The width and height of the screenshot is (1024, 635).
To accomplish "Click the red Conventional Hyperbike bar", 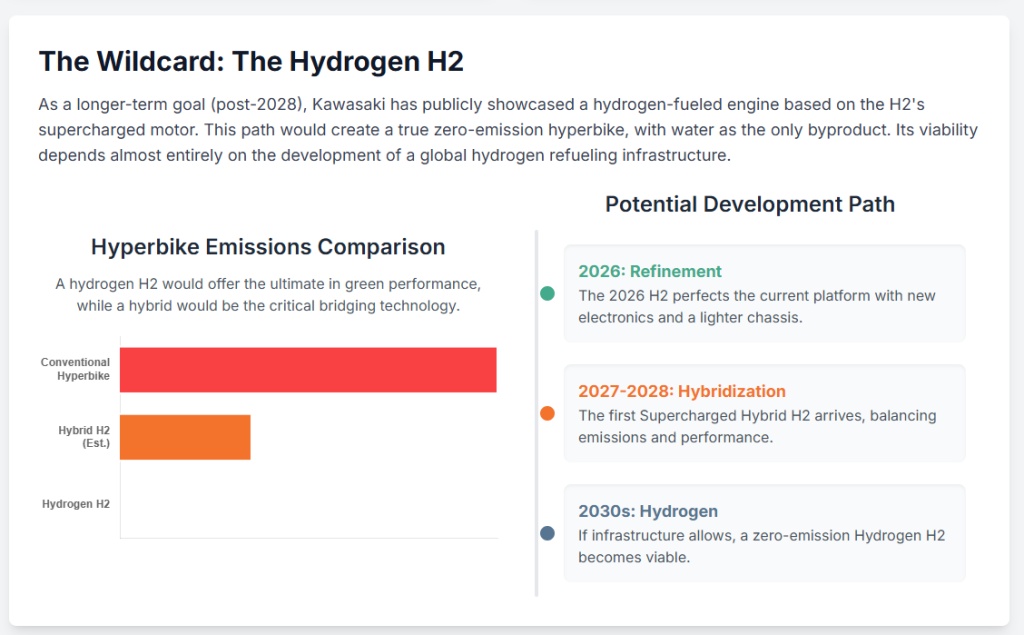I will click(x=308, y=370).
